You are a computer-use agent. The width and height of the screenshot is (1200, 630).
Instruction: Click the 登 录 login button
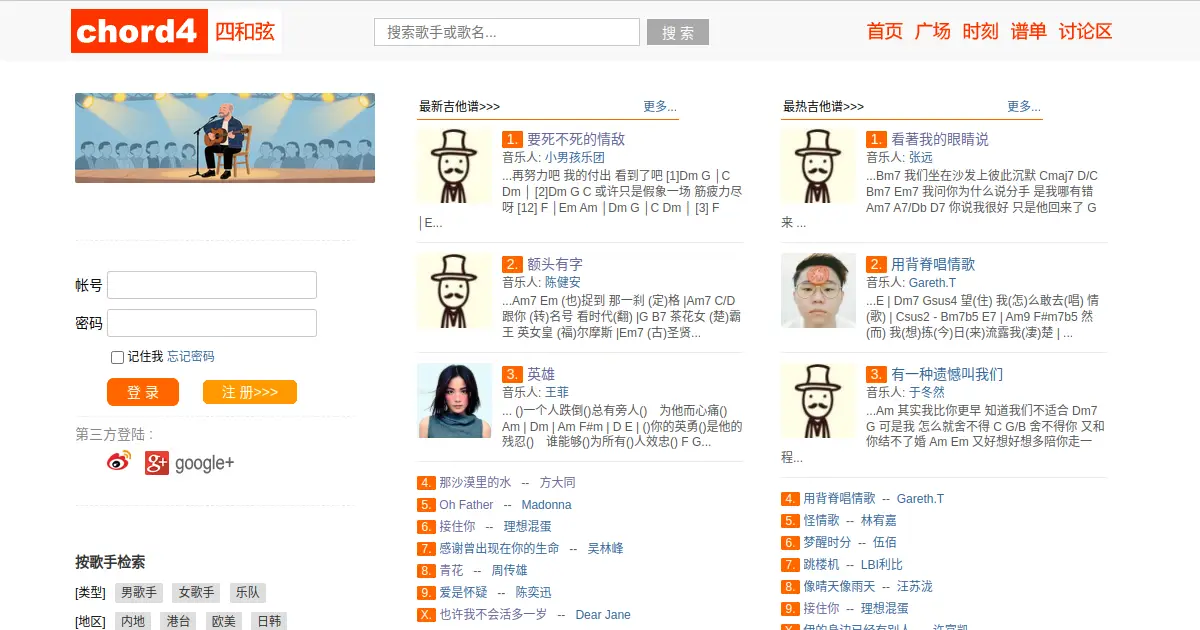point(143,392)
